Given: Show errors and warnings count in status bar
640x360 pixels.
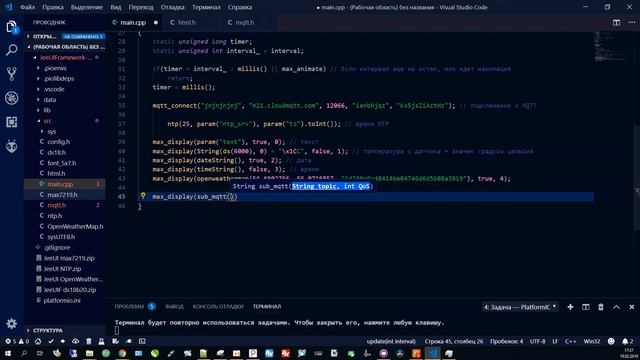Looking at the screenshot, I should pyautogui.click(x=17, y=341).
